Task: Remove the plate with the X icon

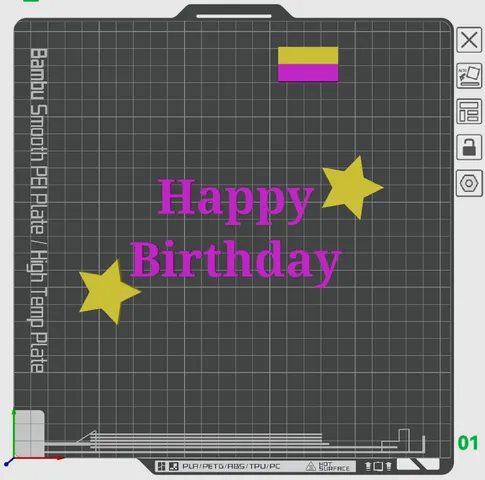Action: [469, 40]
